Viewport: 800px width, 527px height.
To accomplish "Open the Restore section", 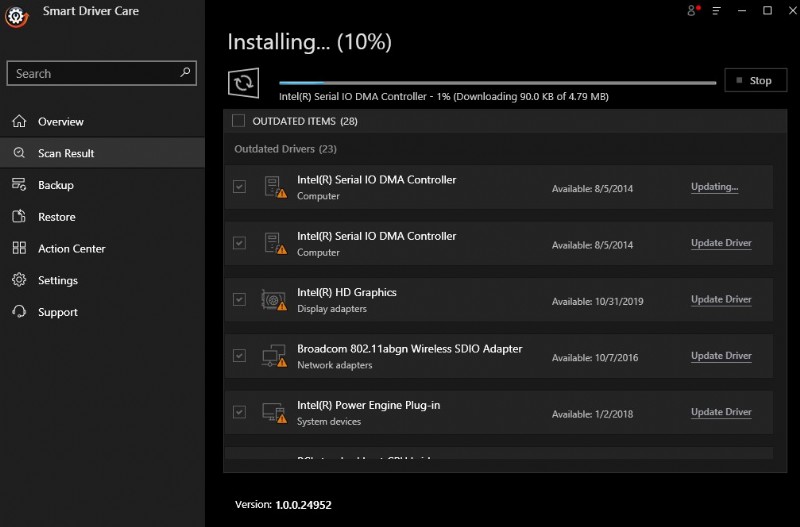I will pos(102,217).
